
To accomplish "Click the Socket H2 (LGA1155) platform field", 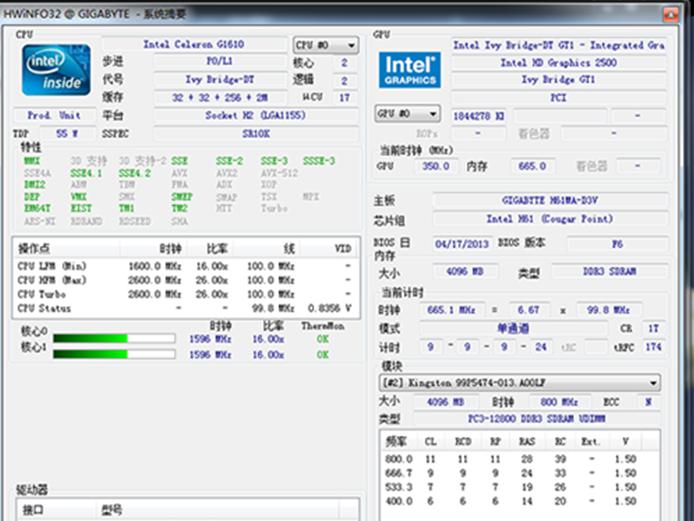I will tap(256, 116).
